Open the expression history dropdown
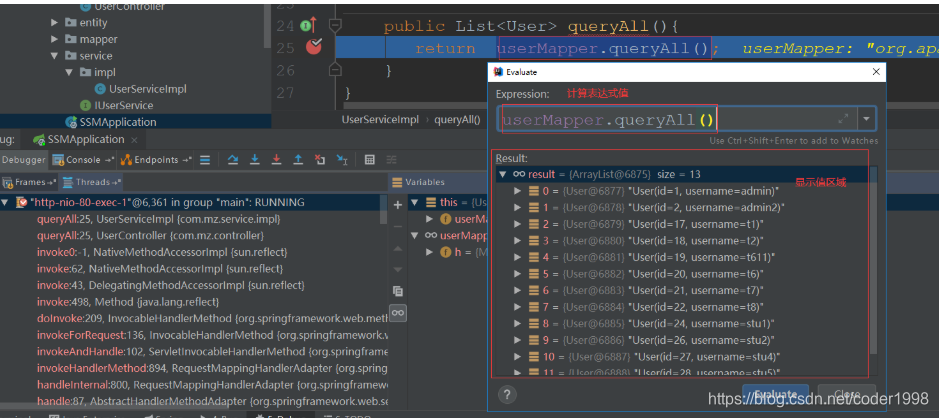 (x=866, y=119)
